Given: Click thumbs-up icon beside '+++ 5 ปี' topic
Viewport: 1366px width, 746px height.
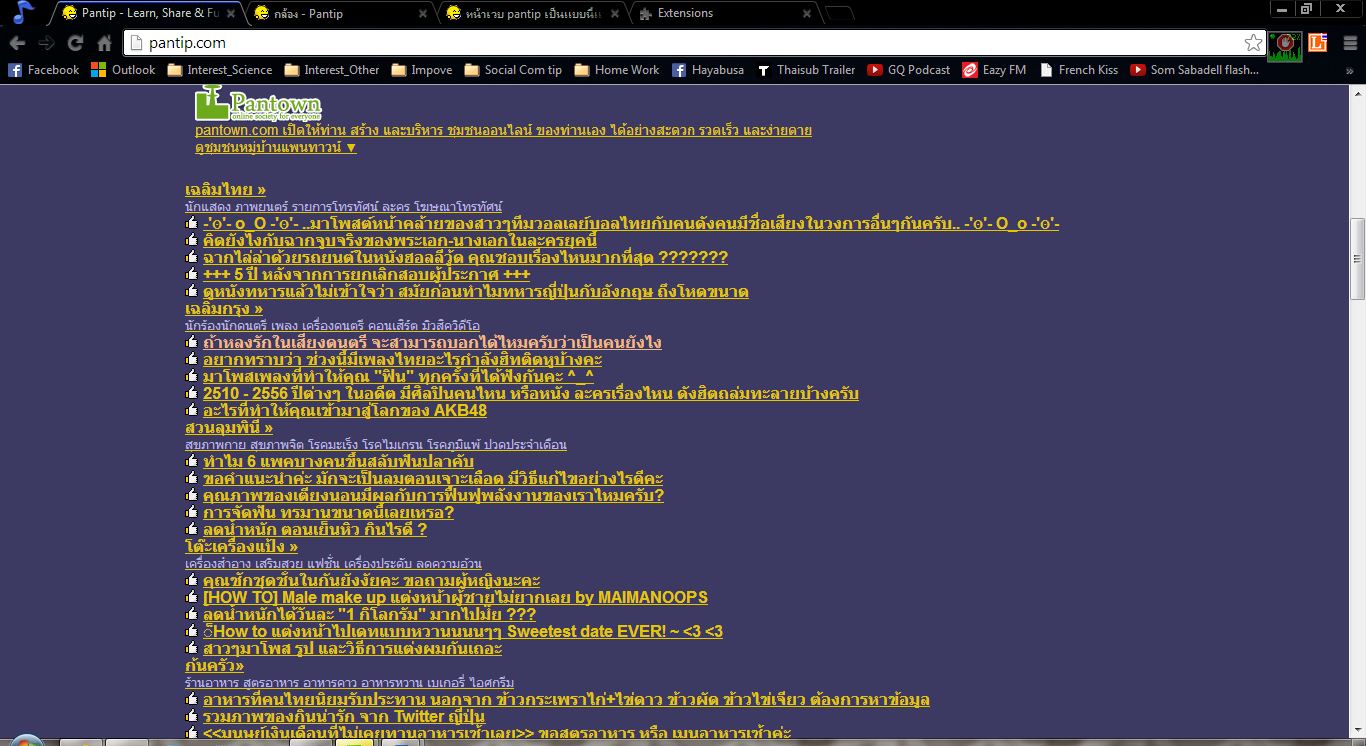Looking at the screenshot, I should 192,274.
